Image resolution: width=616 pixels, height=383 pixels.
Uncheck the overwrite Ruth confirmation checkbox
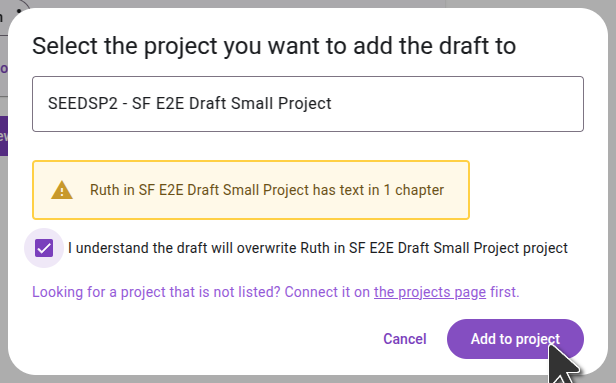[x=44, y=248]
